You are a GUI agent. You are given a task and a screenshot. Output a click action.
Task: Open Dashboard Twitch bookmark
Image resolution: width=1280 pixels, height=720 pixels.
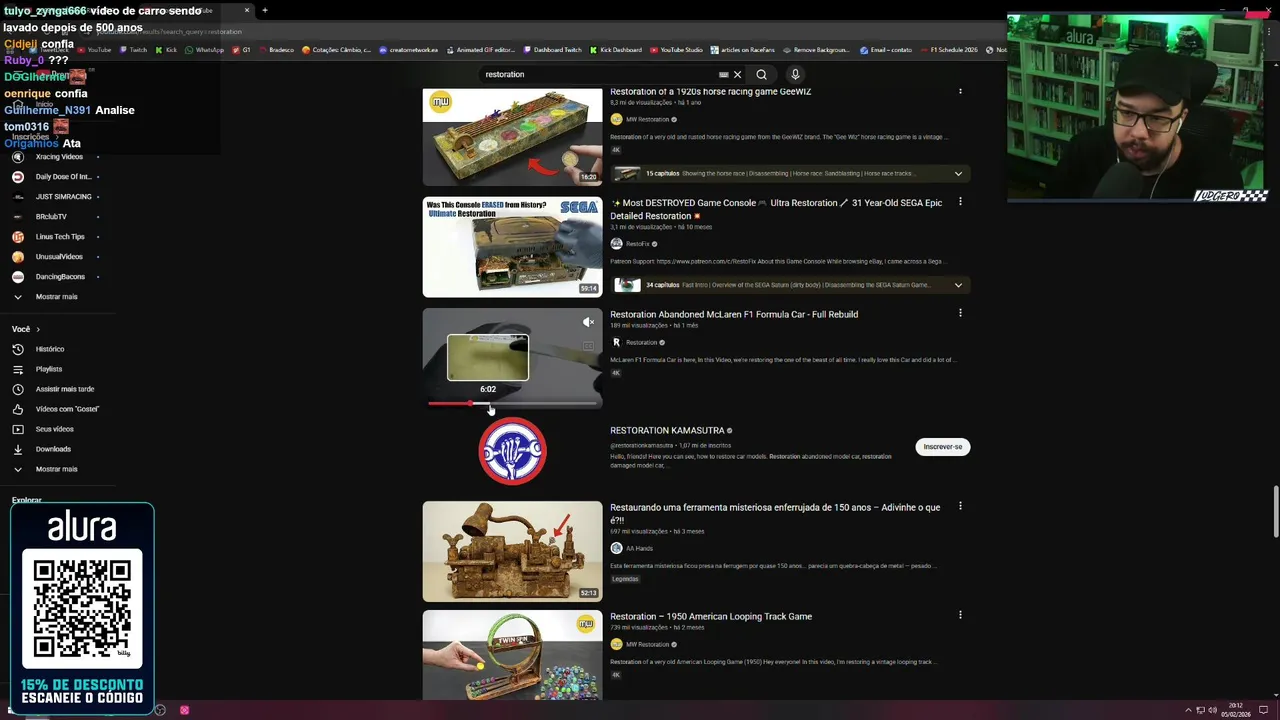pos(552,50)
